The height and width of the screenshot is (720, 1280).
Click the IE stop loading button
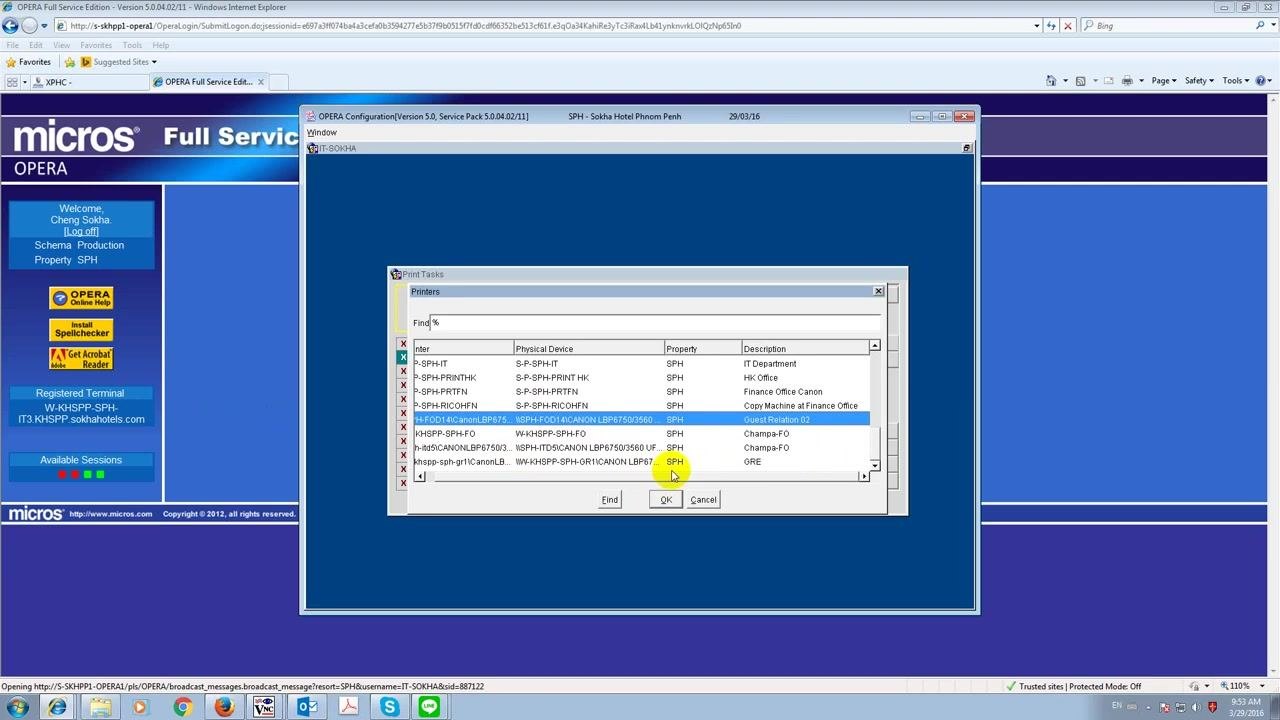pyautogui.click(x=1068, y=26)
